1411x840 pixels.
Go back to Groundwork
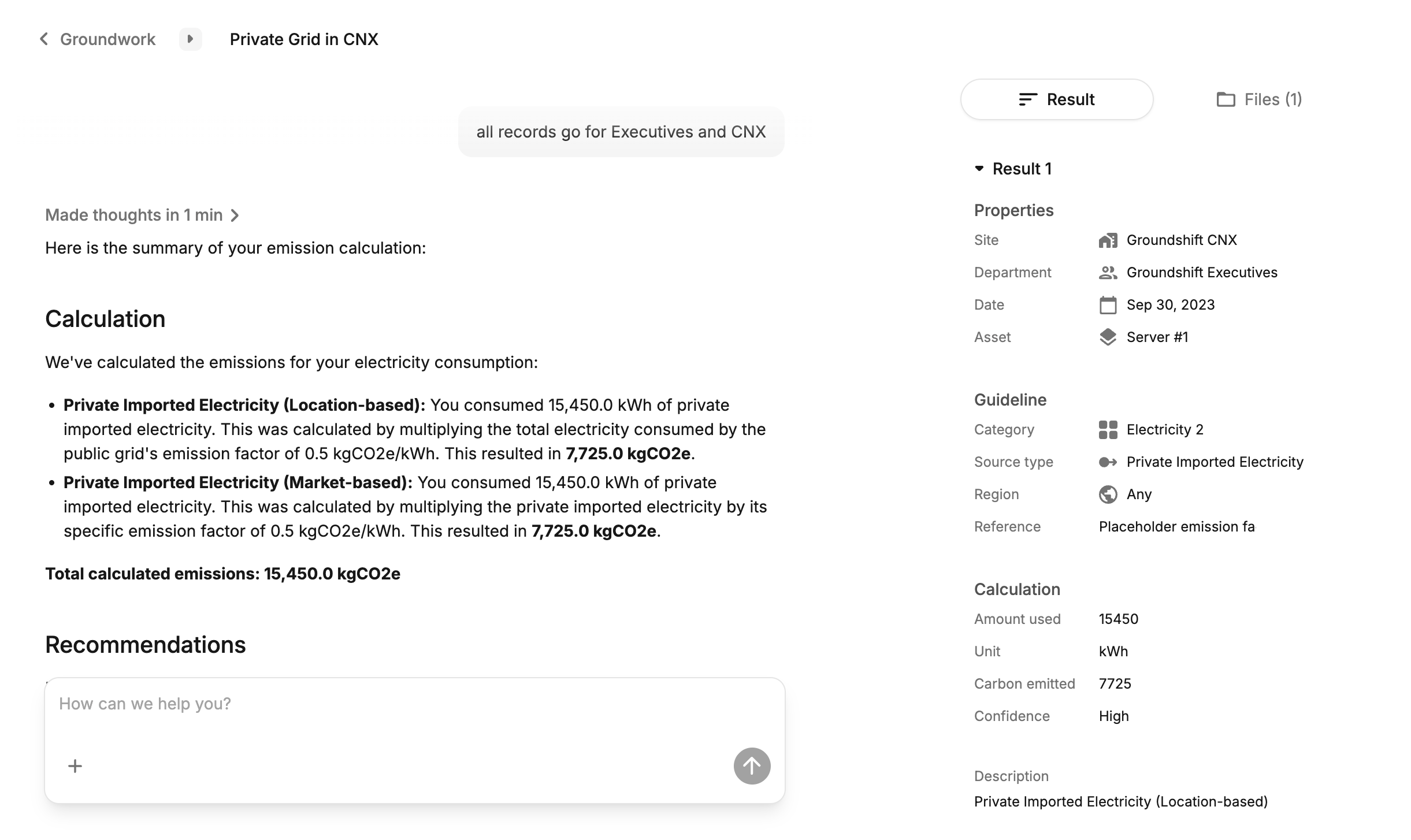point(107,39)
